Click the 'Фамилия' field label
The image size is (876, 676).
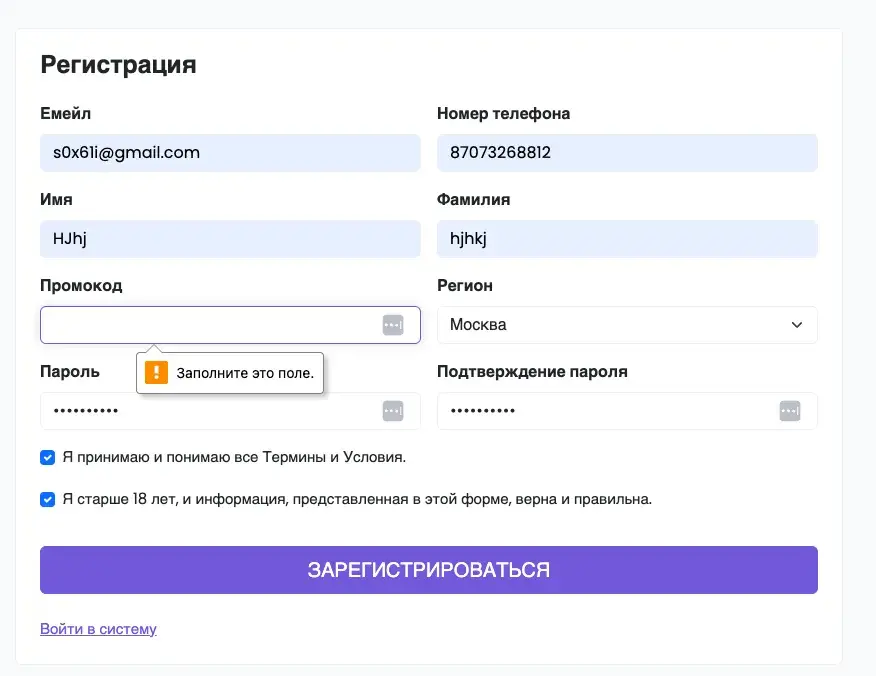(x=474, y=200)
